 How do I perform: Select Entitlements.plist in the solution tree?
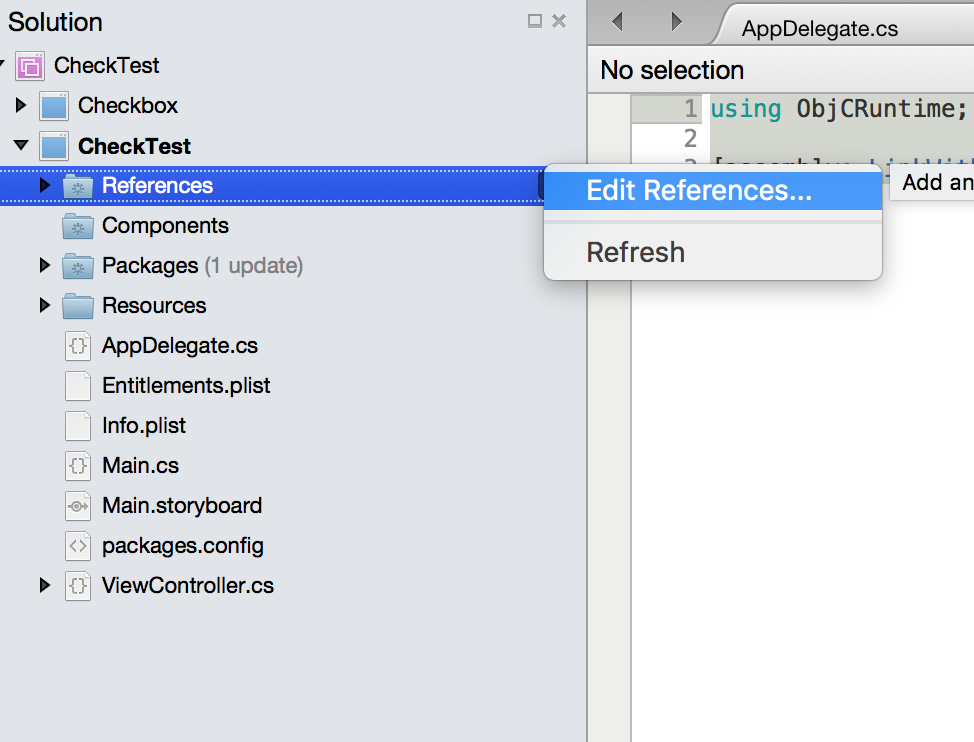(x=186, y=386)
